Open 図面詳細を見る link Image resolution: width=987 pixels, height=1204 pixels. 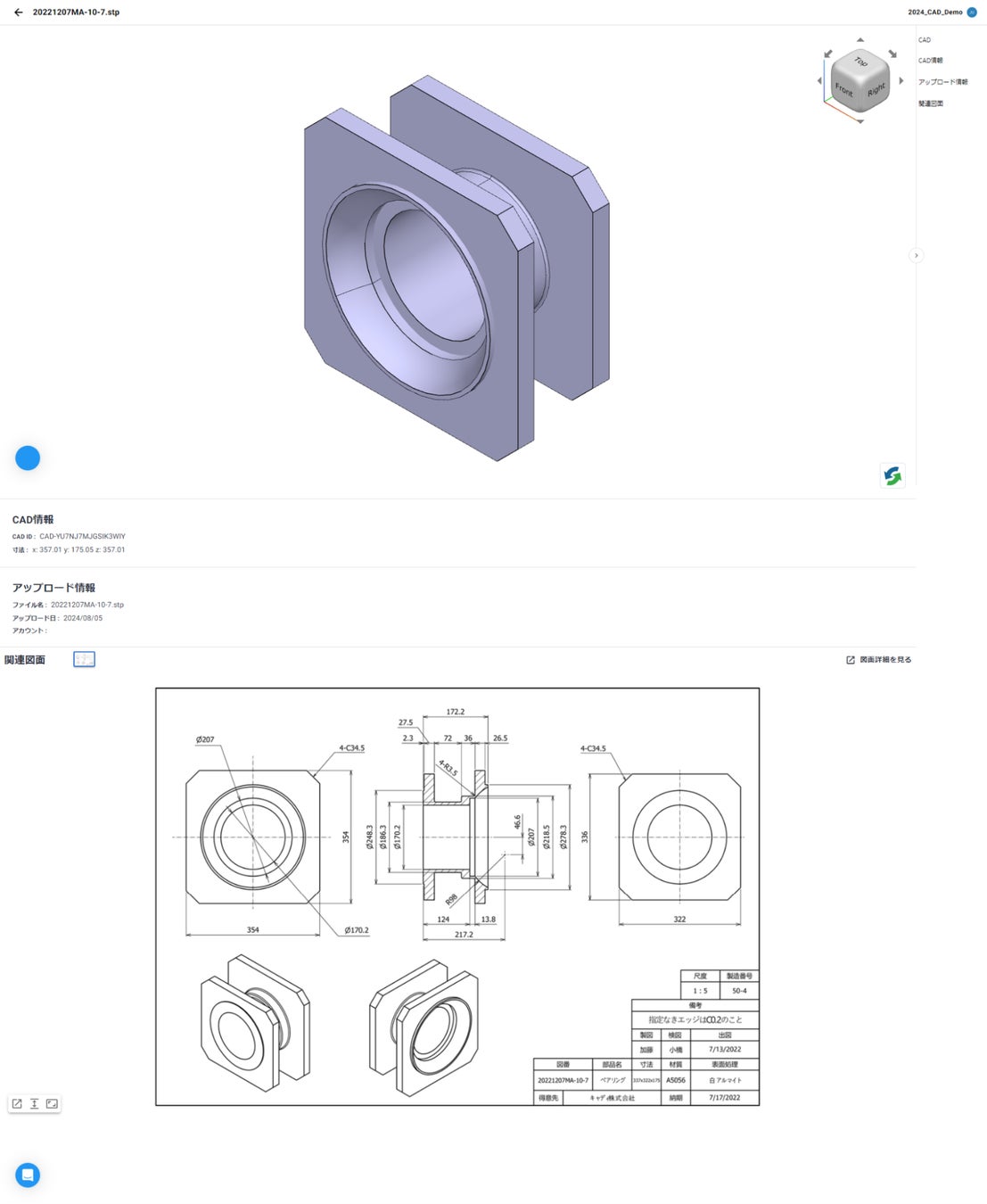coord(878,660)
